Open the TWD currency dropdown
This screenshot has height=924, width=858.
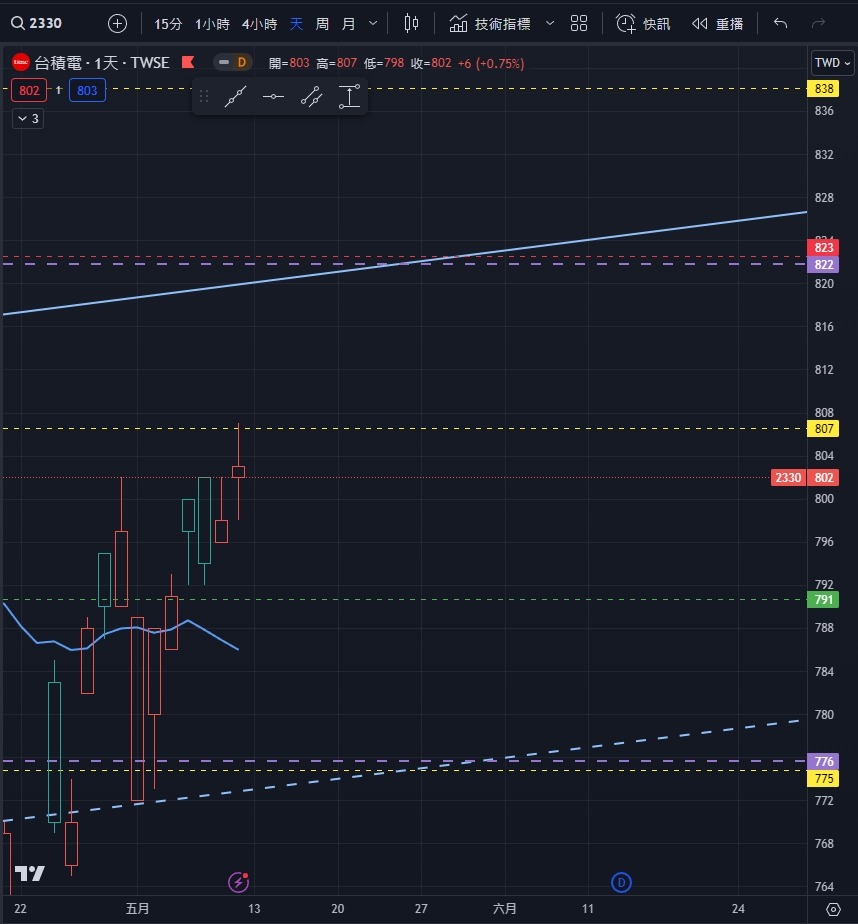point(832,62)
